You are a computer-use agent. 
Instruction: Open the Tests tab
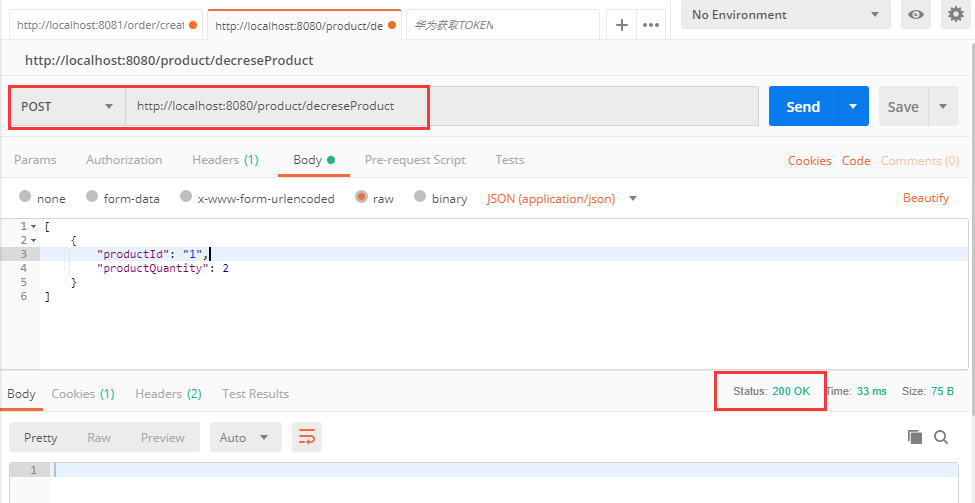tap(510, 160)
